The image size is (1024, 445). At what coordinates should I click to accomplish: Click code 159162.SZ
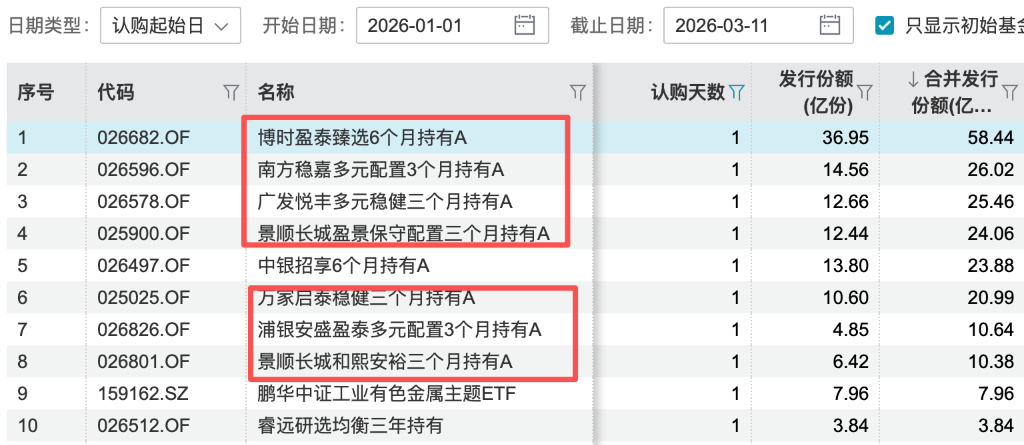pyautogui.click(x=142, y=394)
